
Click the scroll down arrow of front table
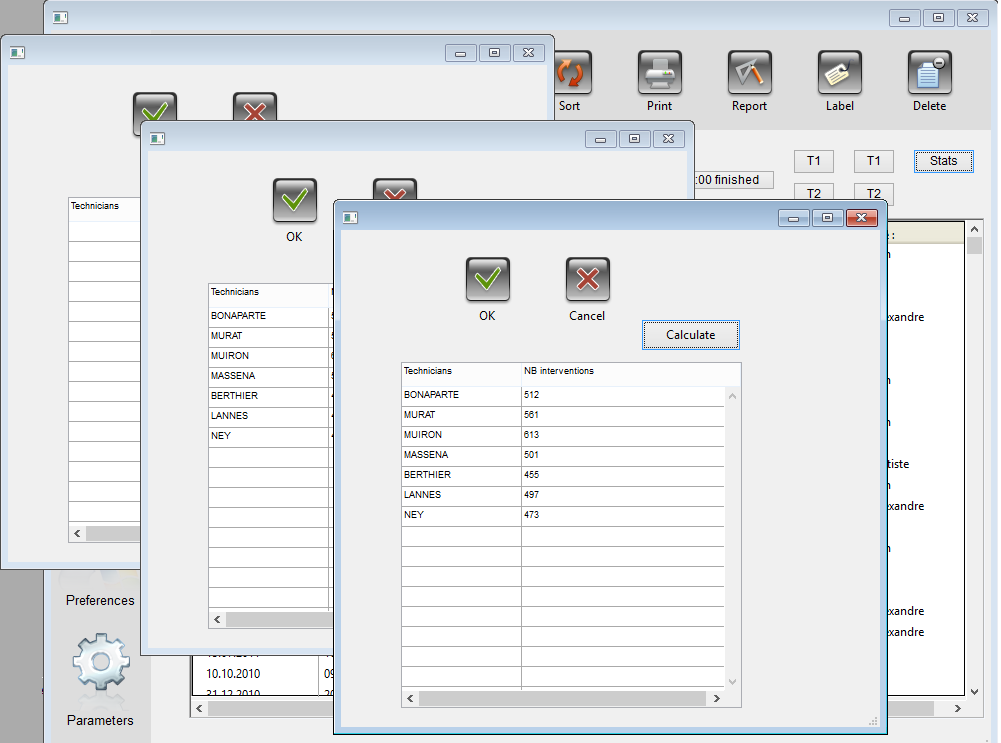(x=732, y=681)
